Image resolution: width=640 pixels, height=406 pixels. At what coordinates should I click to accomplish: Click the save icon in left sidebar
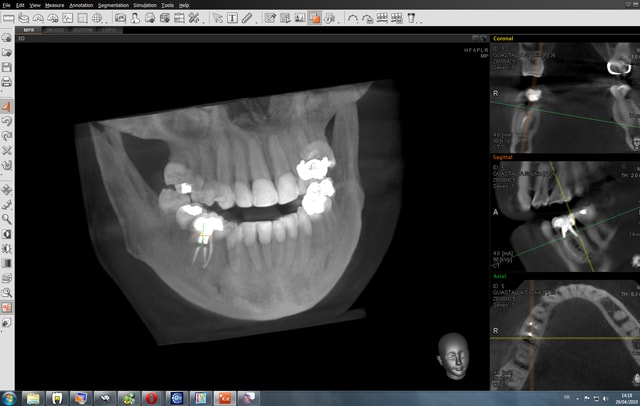click(7, 67)
